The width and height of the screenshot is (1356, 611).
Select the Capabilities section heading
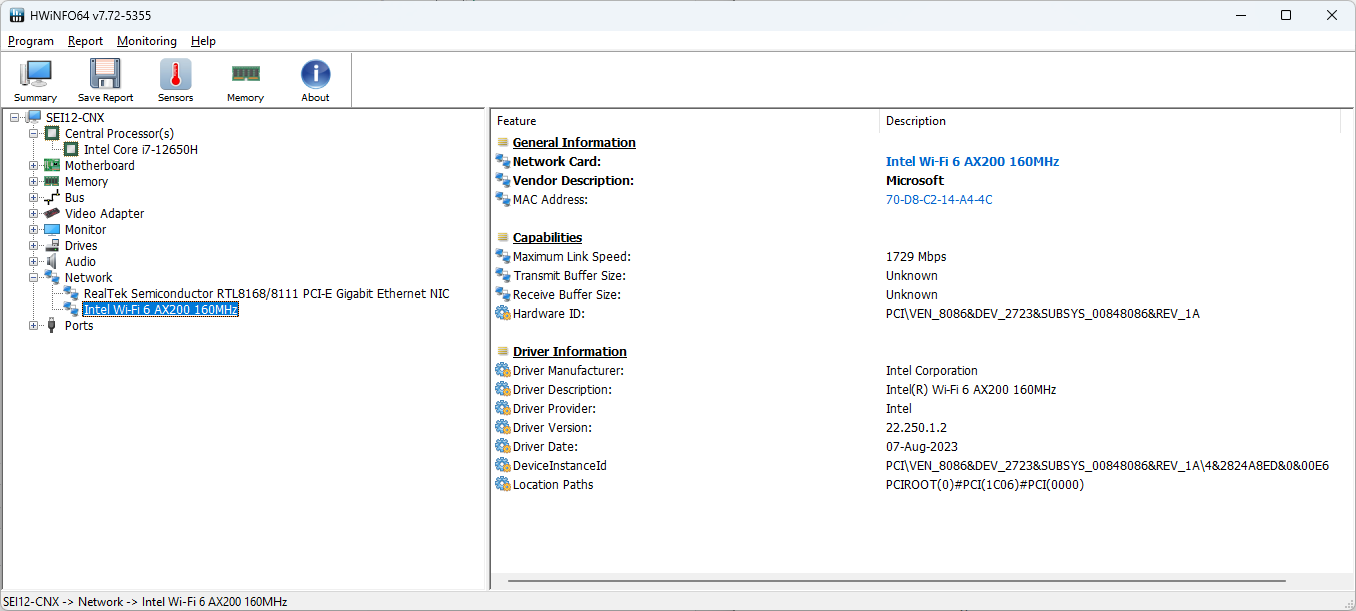[x=548, y=238]
